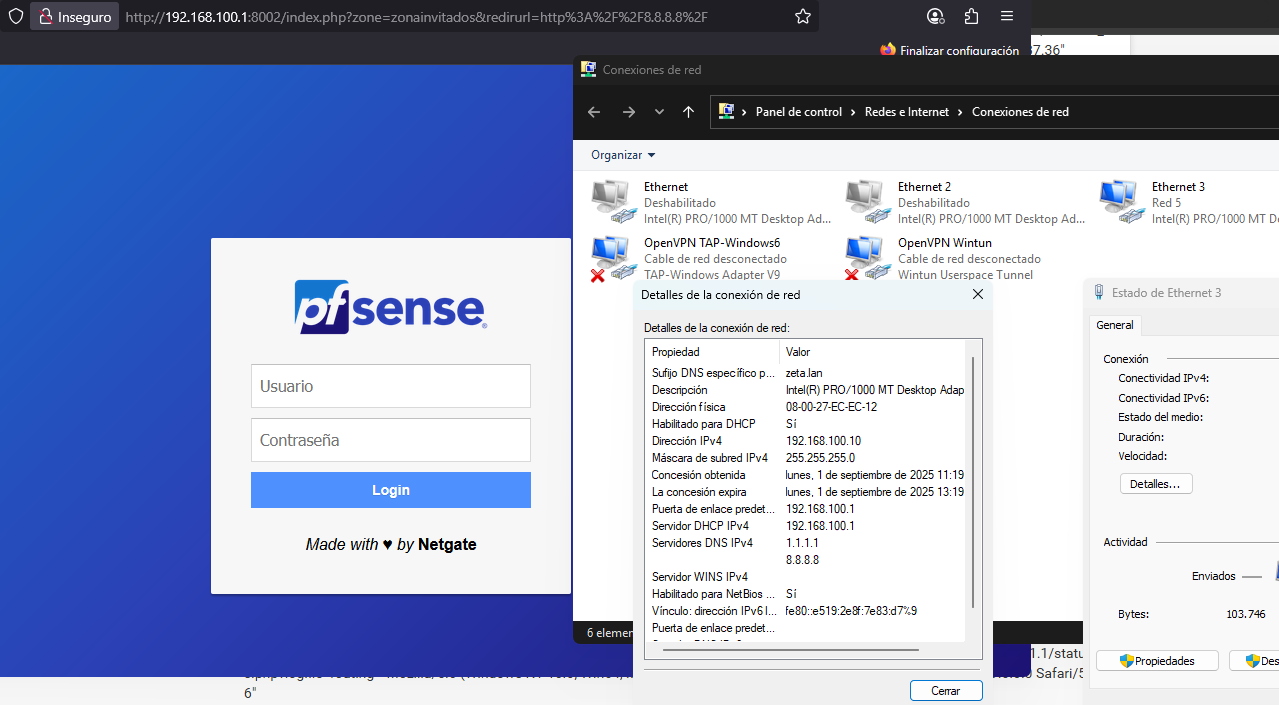This screenshot has width=1279, height=705.
Task: Switch to the General tab
Action: pyautogui.click(x=1114, y=325)
